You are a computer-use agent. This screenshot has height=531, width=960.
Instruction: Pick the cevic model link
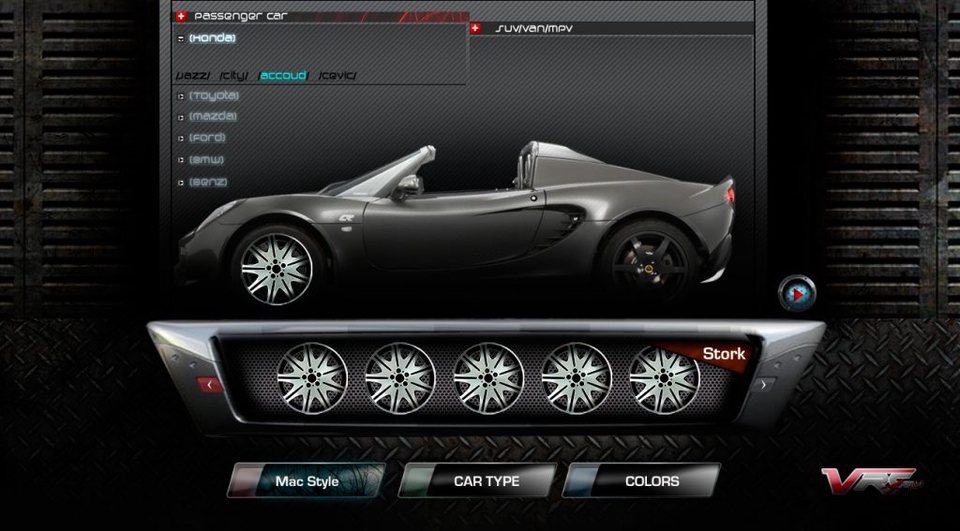[337, 76]
